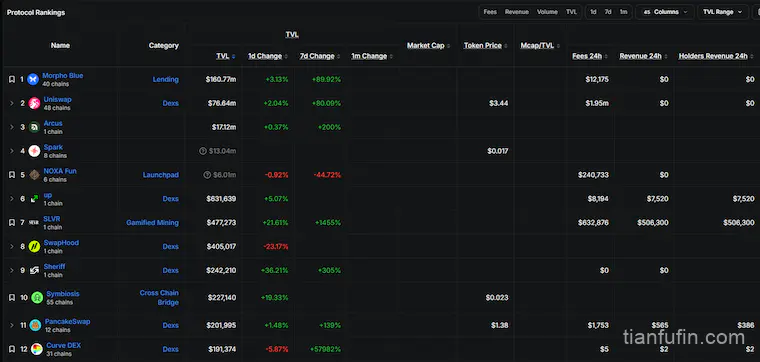Sort by Market Cap column

pyautogui.click(x=428, y=46)
